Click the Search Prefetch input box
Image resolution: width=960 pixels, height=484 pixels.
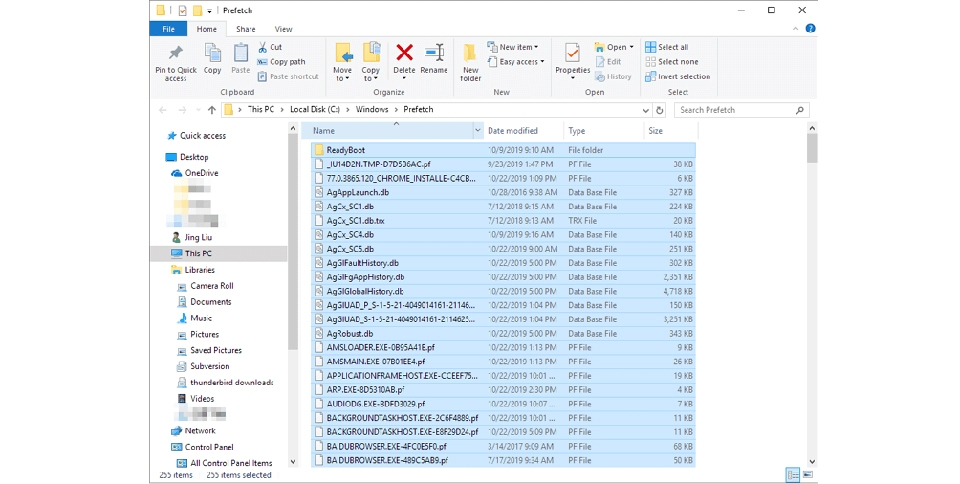735,110
